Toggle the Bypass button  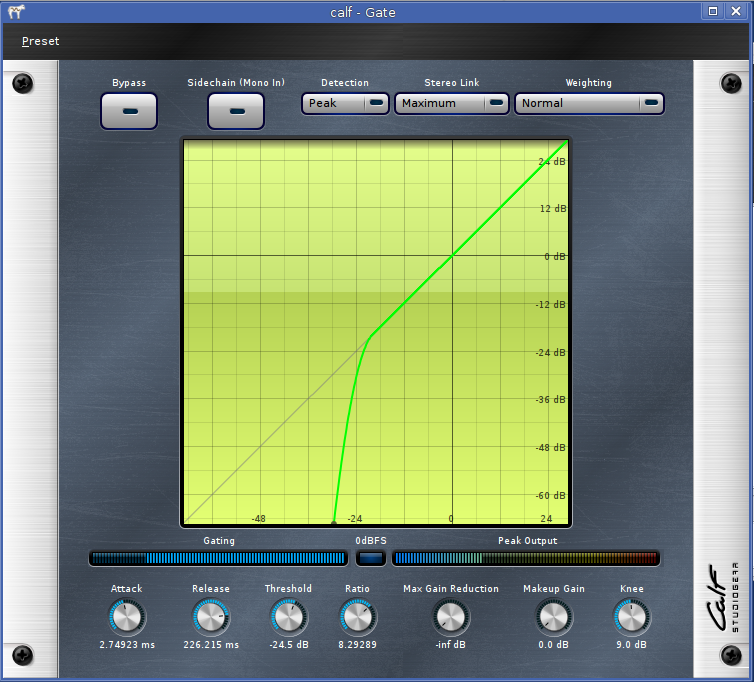click(x=129, y=111)
